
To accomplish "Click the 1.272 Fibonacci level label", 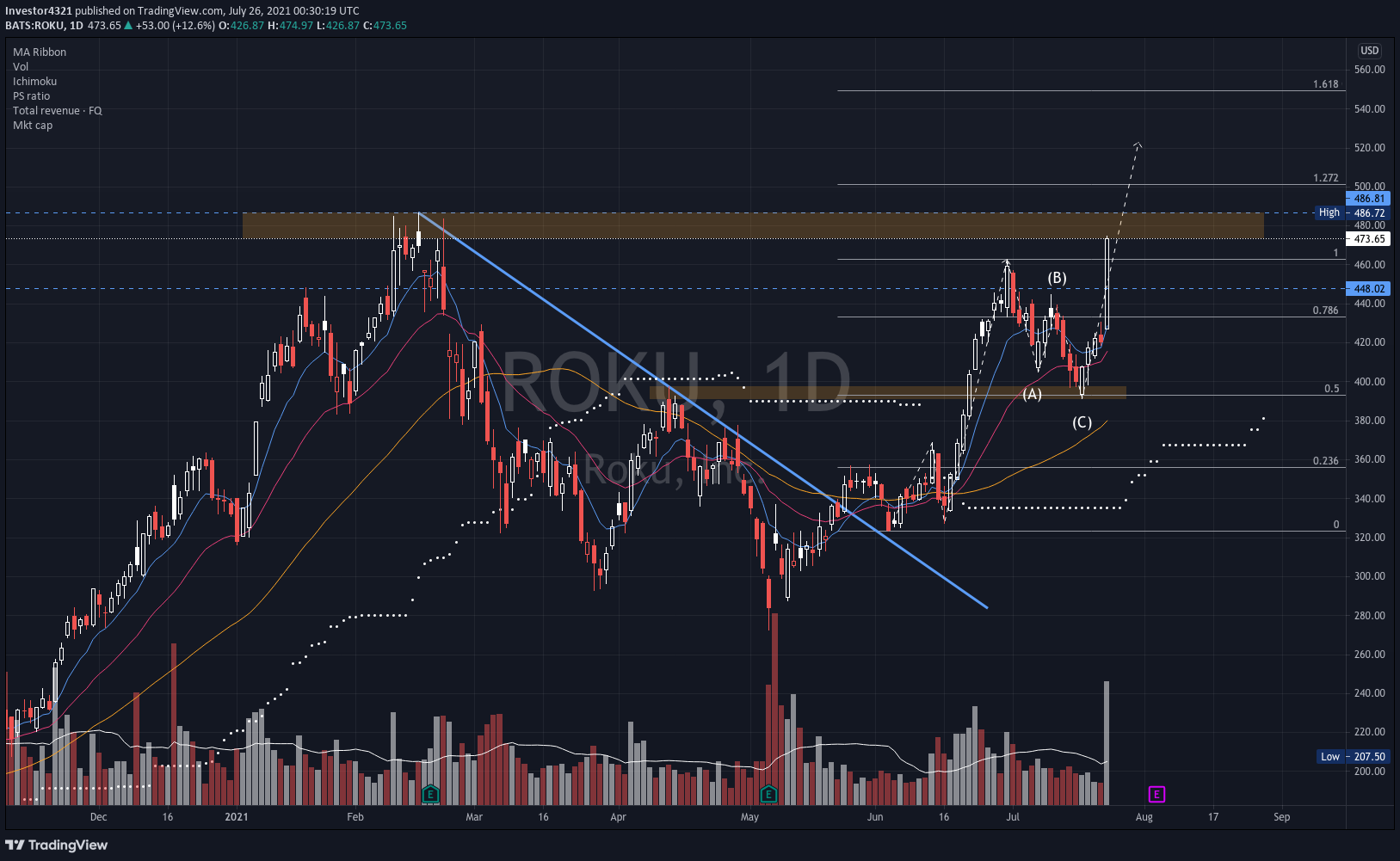I will click(1326, 178).
